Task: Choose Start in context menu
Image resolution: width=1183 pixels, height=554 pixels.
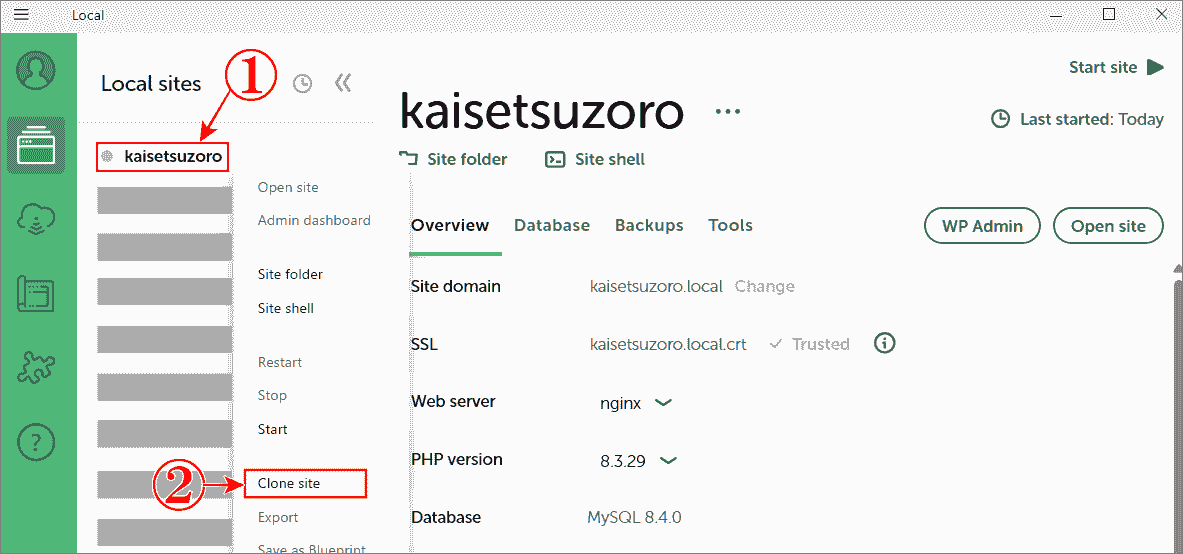Action: click(x=272, y=429)
